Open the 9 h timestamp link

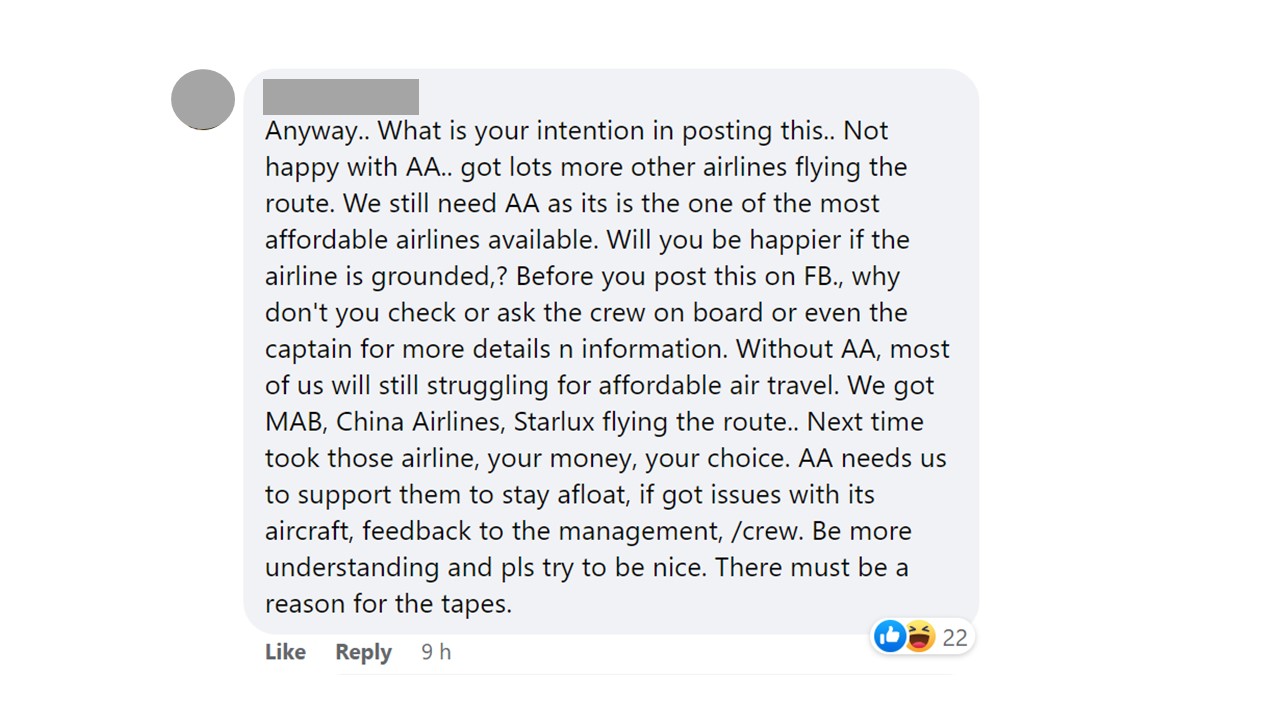point(436,652)
